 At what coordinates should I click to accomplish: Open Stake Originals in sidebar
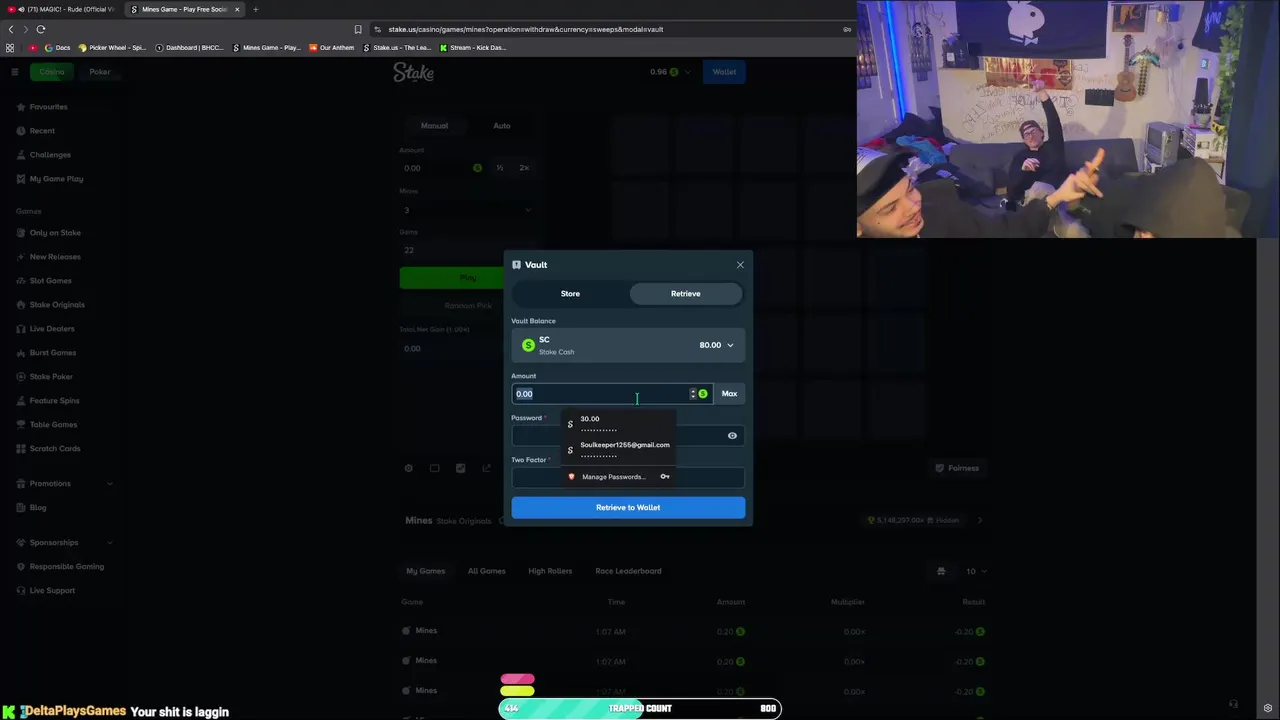(x=57, y=305)
